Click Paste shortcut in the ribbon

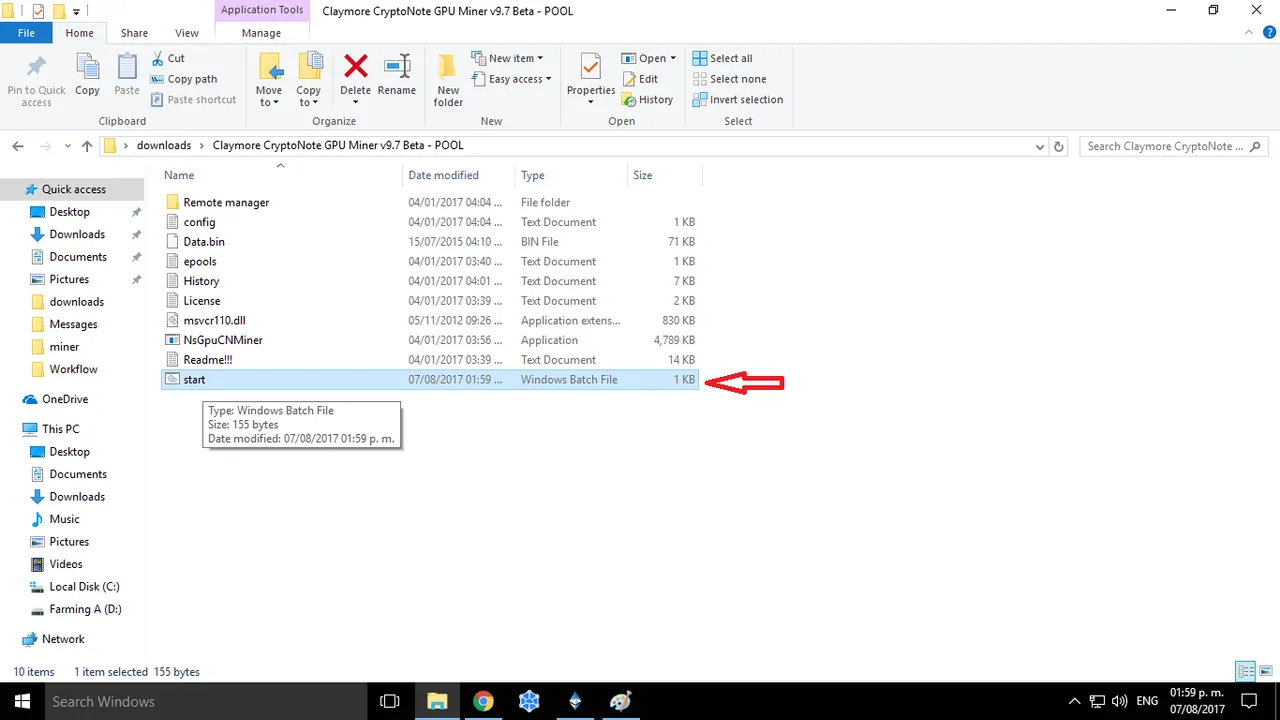(194, 100)
